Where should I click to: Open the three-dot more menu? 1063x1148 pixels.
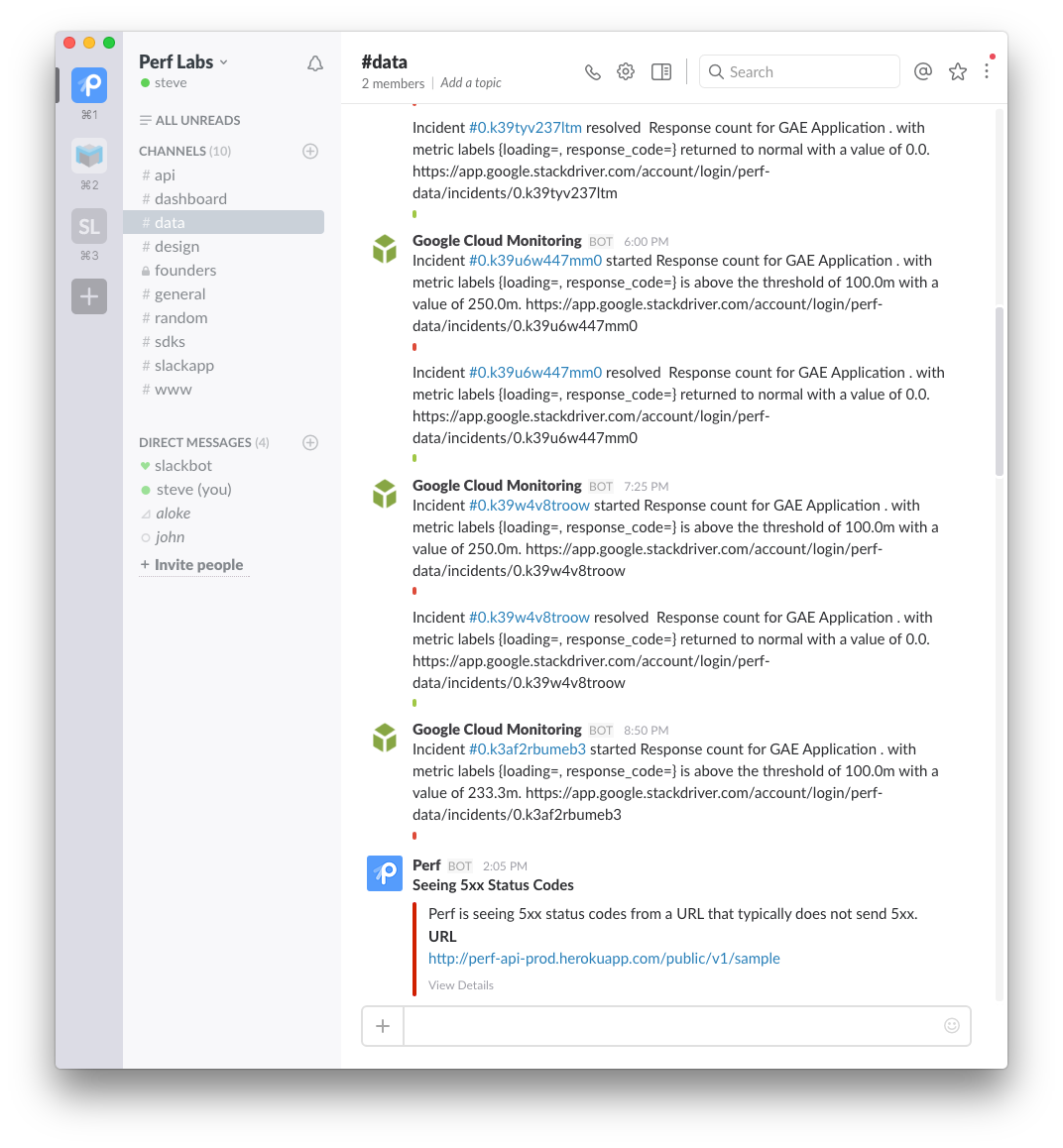coord(987,71)
